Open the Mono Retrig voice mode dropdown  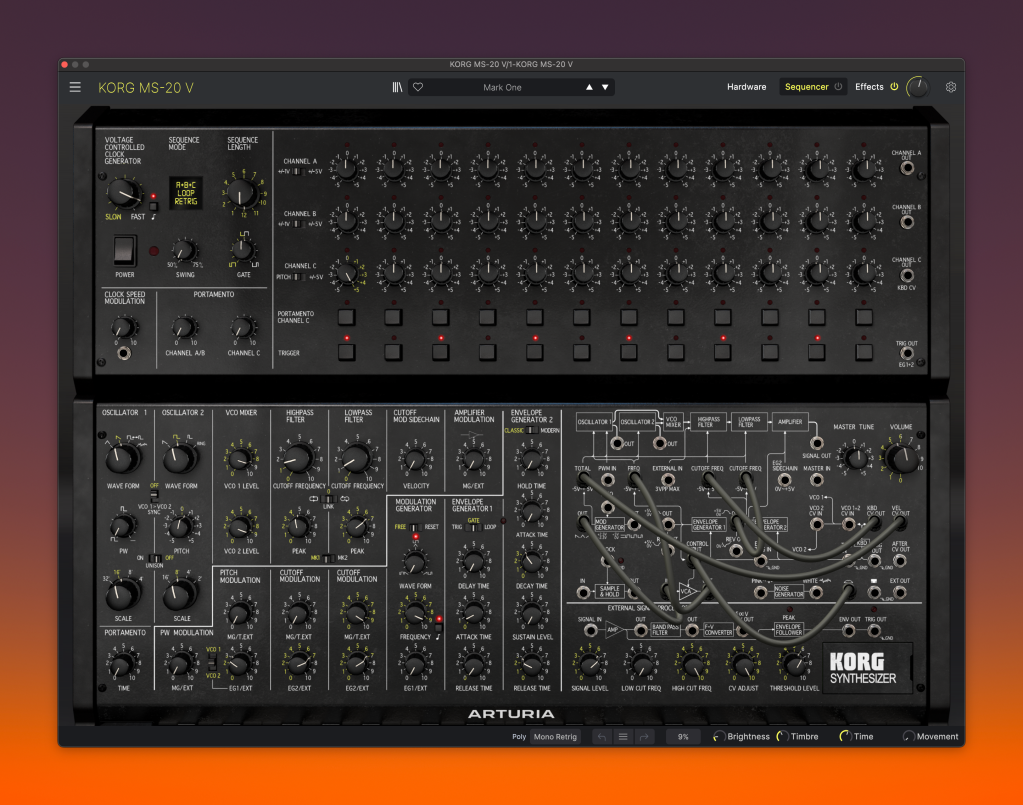coord(555,737)
